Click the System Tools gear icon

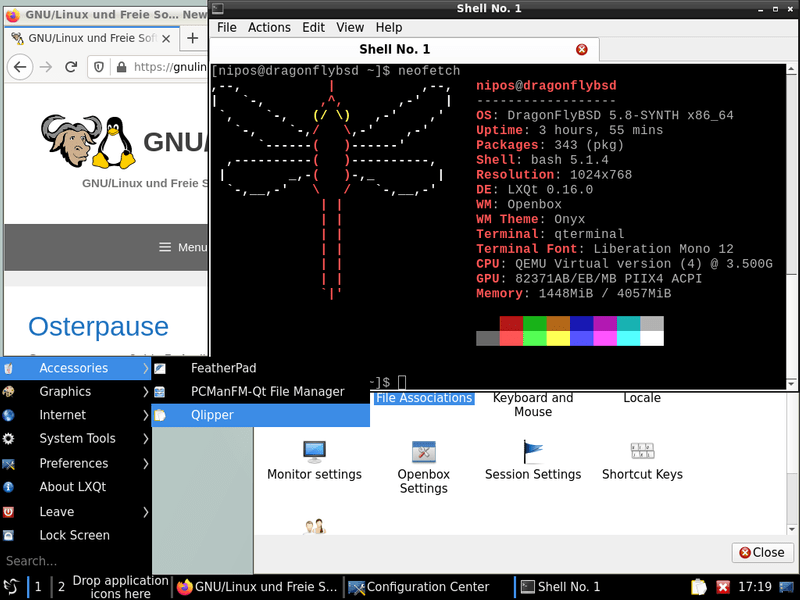[8, 439]
